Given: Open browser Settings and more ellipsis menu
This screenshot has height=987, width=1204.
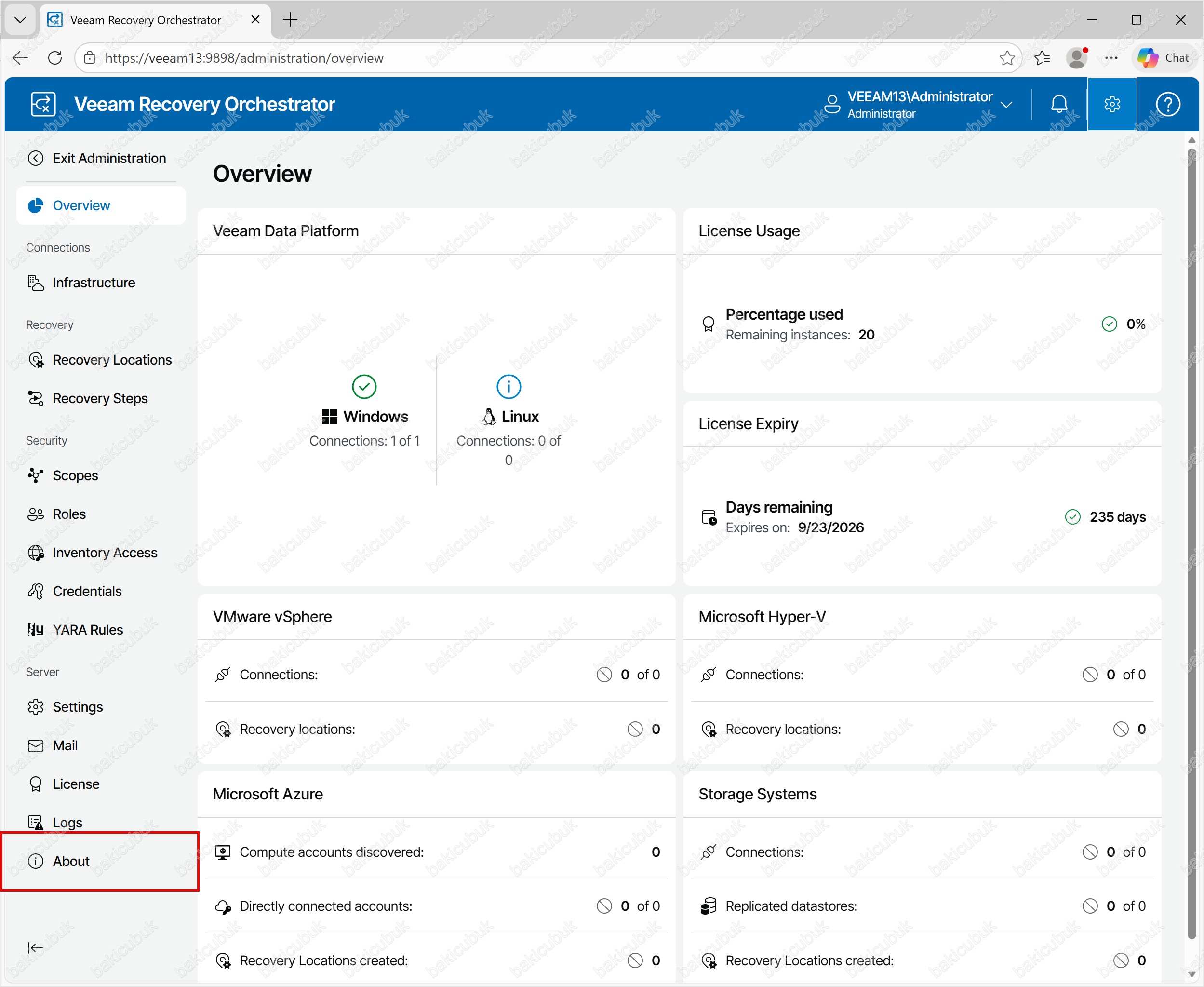Looking at the screenshot, I should pos(1111,58).
